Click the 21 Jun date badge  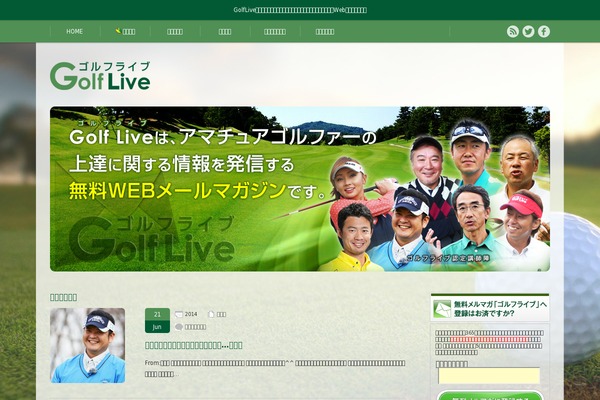click(x=157, y=320)
